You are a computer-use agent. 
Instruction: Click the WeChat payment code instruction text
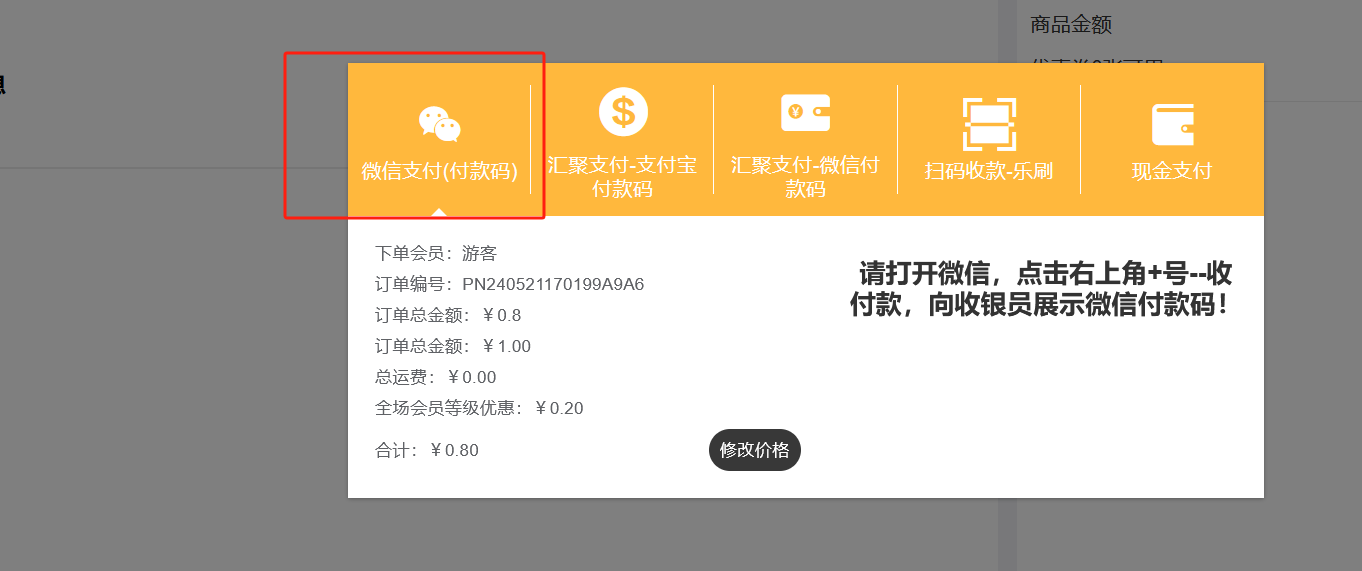(1040, 289)
